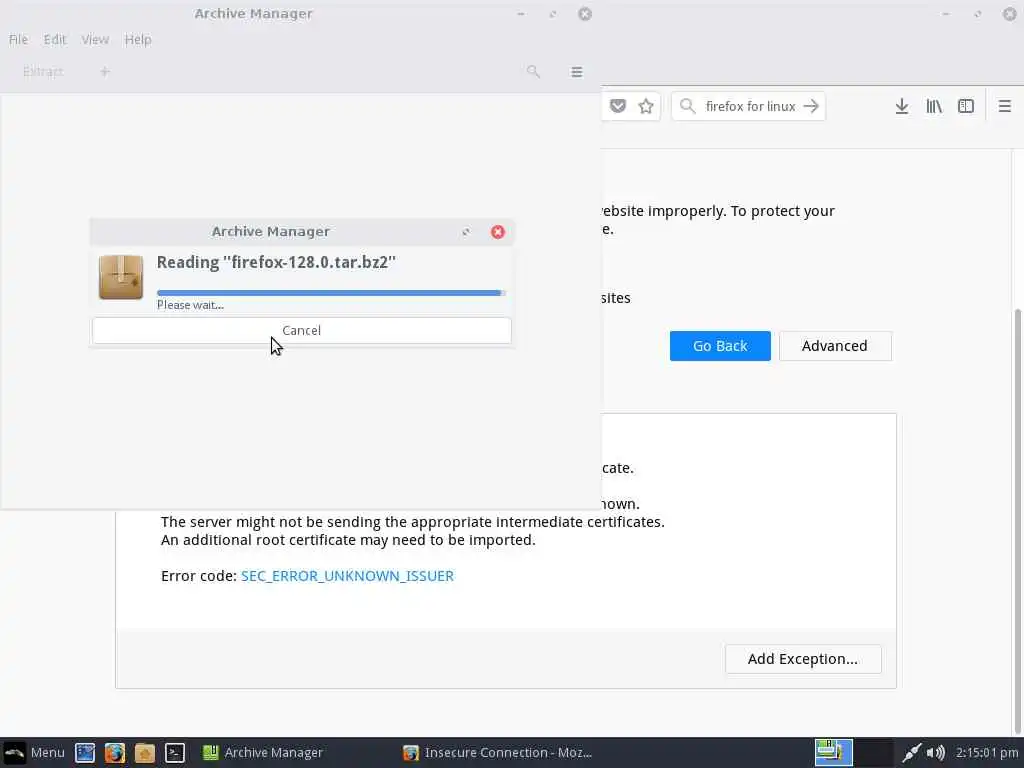1024x768 pixels.
Task: Save page to Pocket in Firefox
Action: (x=618, y=106)
